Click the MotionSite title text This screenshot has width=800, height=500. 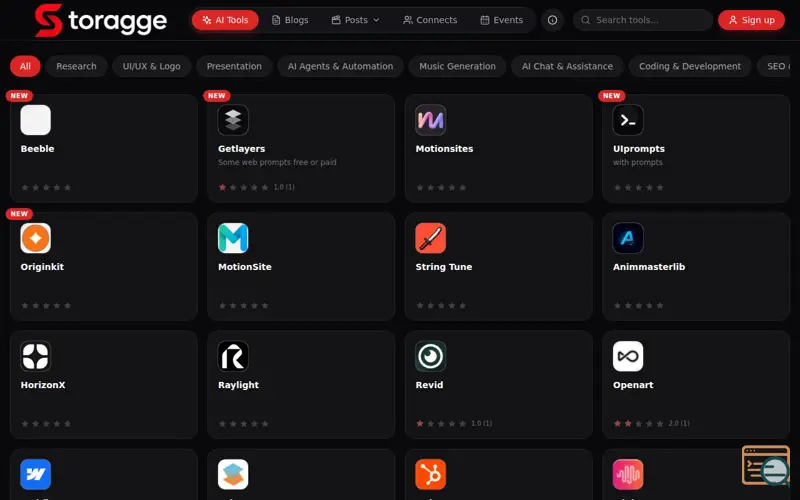(245, 267)
